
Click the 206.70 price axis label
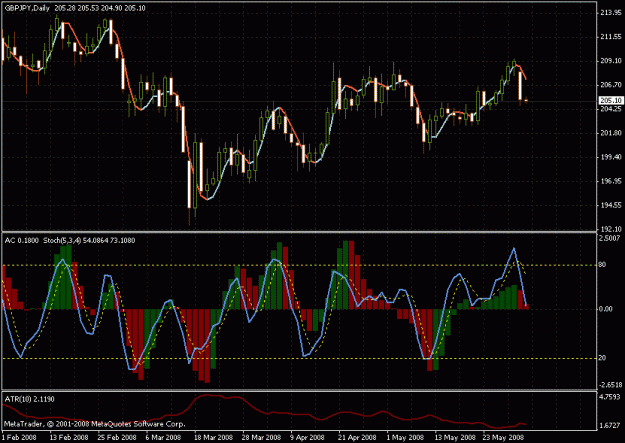tap(610, 85)
